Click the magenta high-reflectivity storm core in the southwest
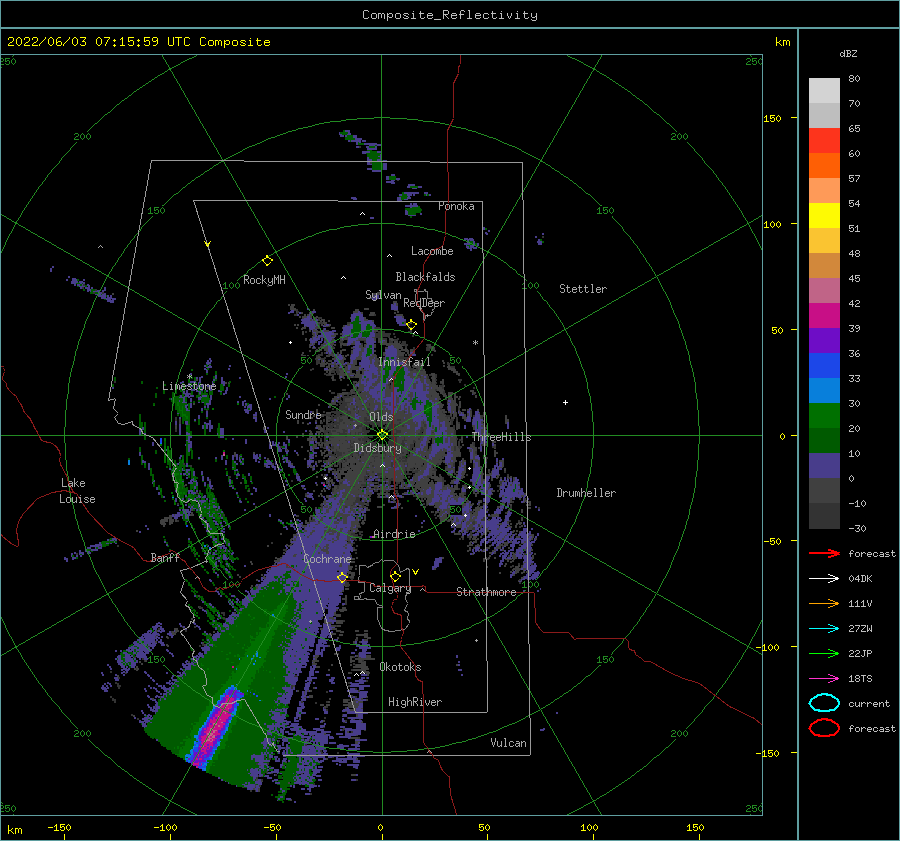The width and height of the screenshot is (900, 841). click(215, 726)
